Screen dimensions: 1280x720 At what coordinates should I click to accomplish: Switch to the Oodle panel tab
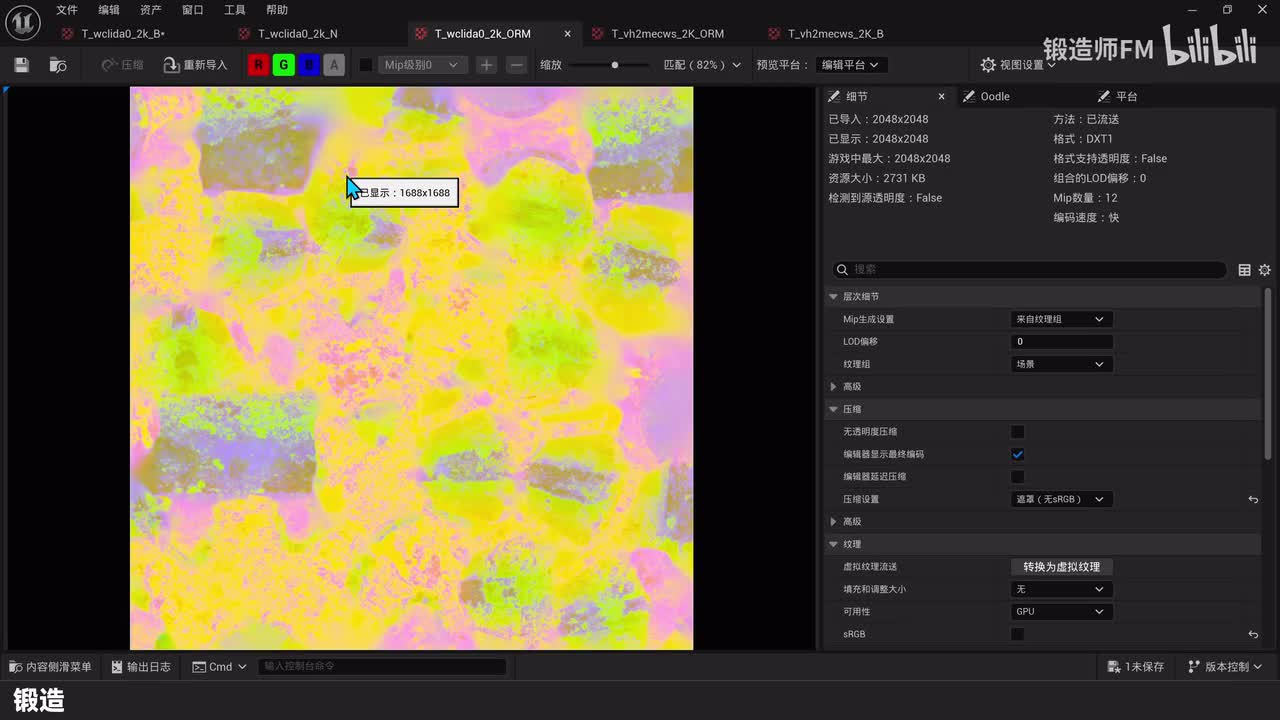[994, 97]
